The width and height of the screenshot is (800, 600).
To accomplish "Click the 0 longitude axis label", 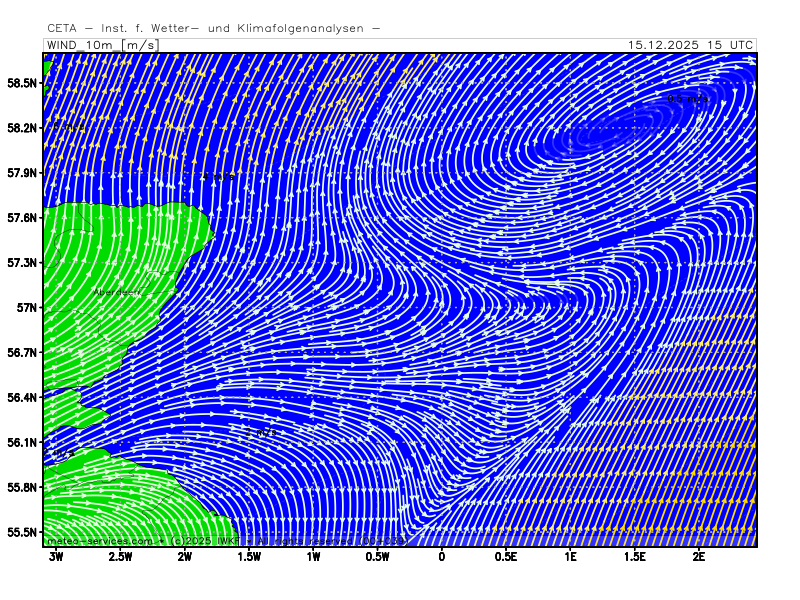I will pyautogui.click(x=442, y=556).
